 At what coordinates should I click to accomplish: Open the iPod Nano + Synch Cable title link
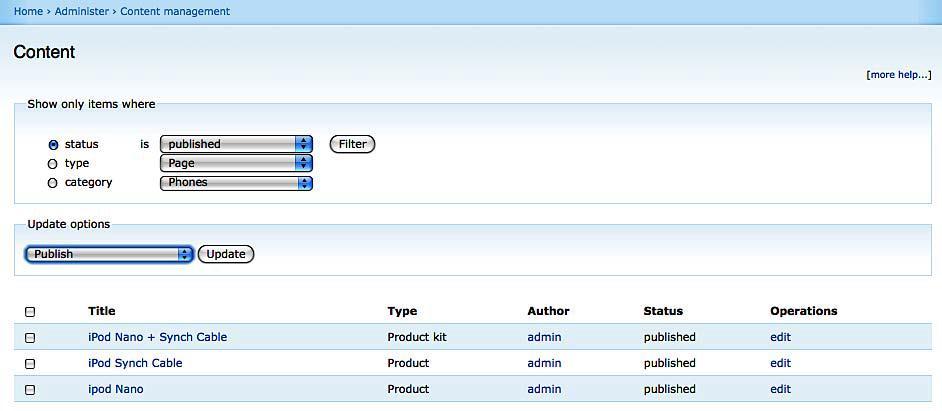pos(157,337)
